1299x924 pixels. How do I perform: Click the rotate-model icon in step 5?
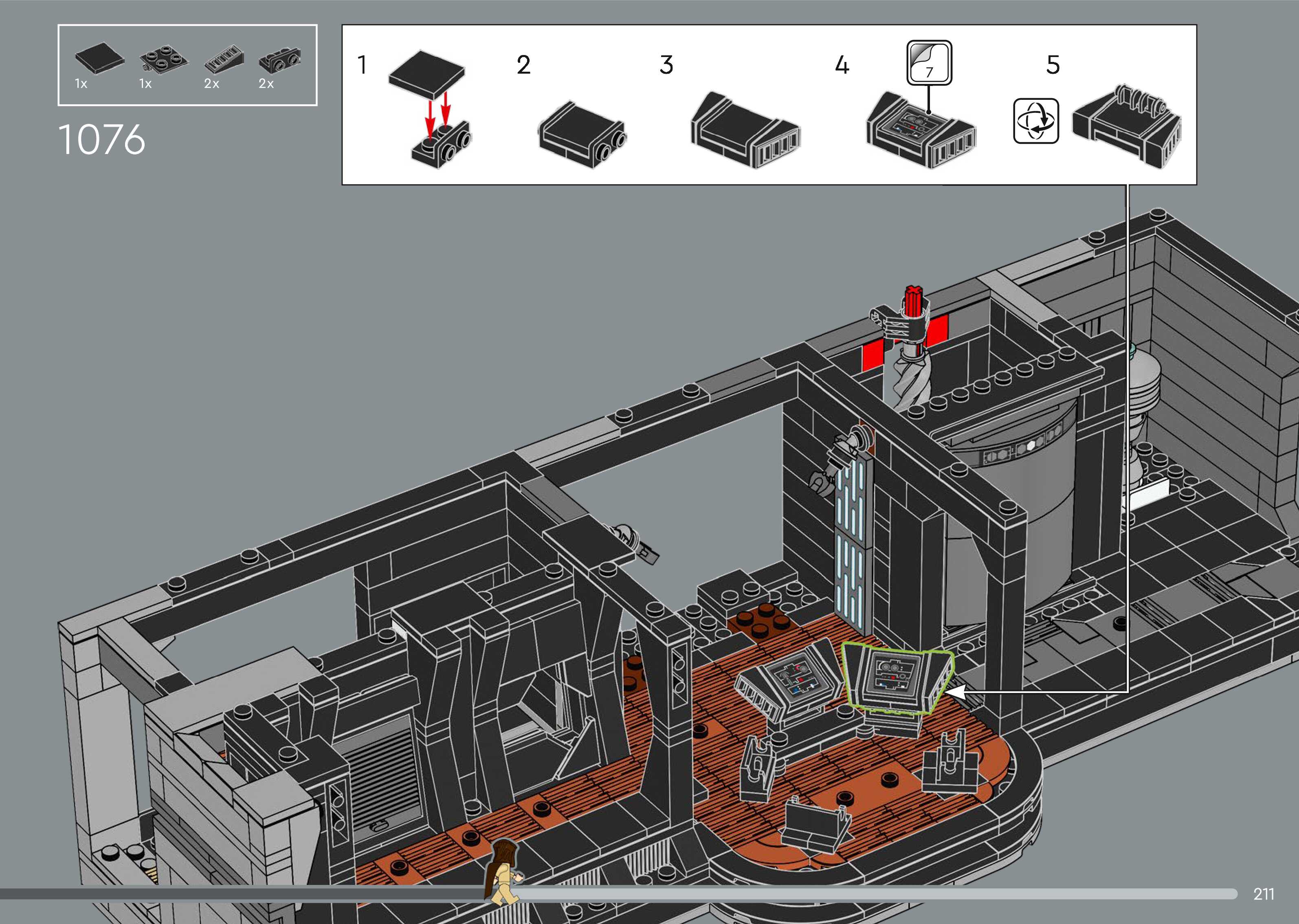click(x=1036, y=121)
